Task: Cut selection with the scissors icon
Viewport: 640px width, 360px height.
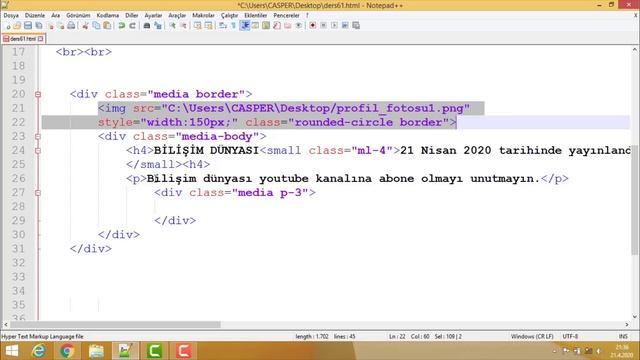Action: 85,26
